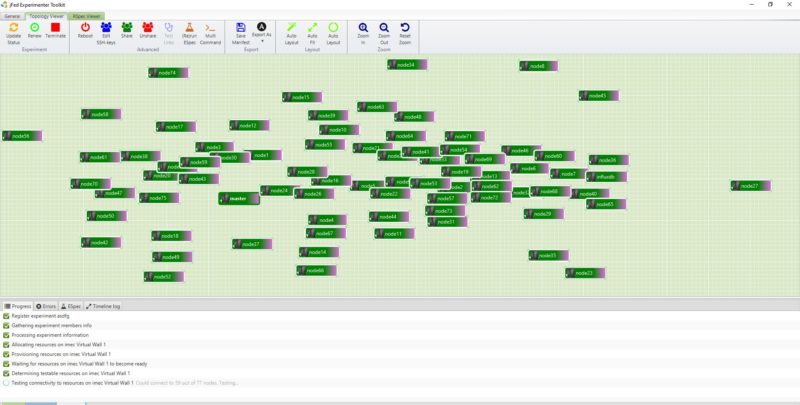Click the green Share icon
This screenshot has width=800, height=405.
coord(127,28)
